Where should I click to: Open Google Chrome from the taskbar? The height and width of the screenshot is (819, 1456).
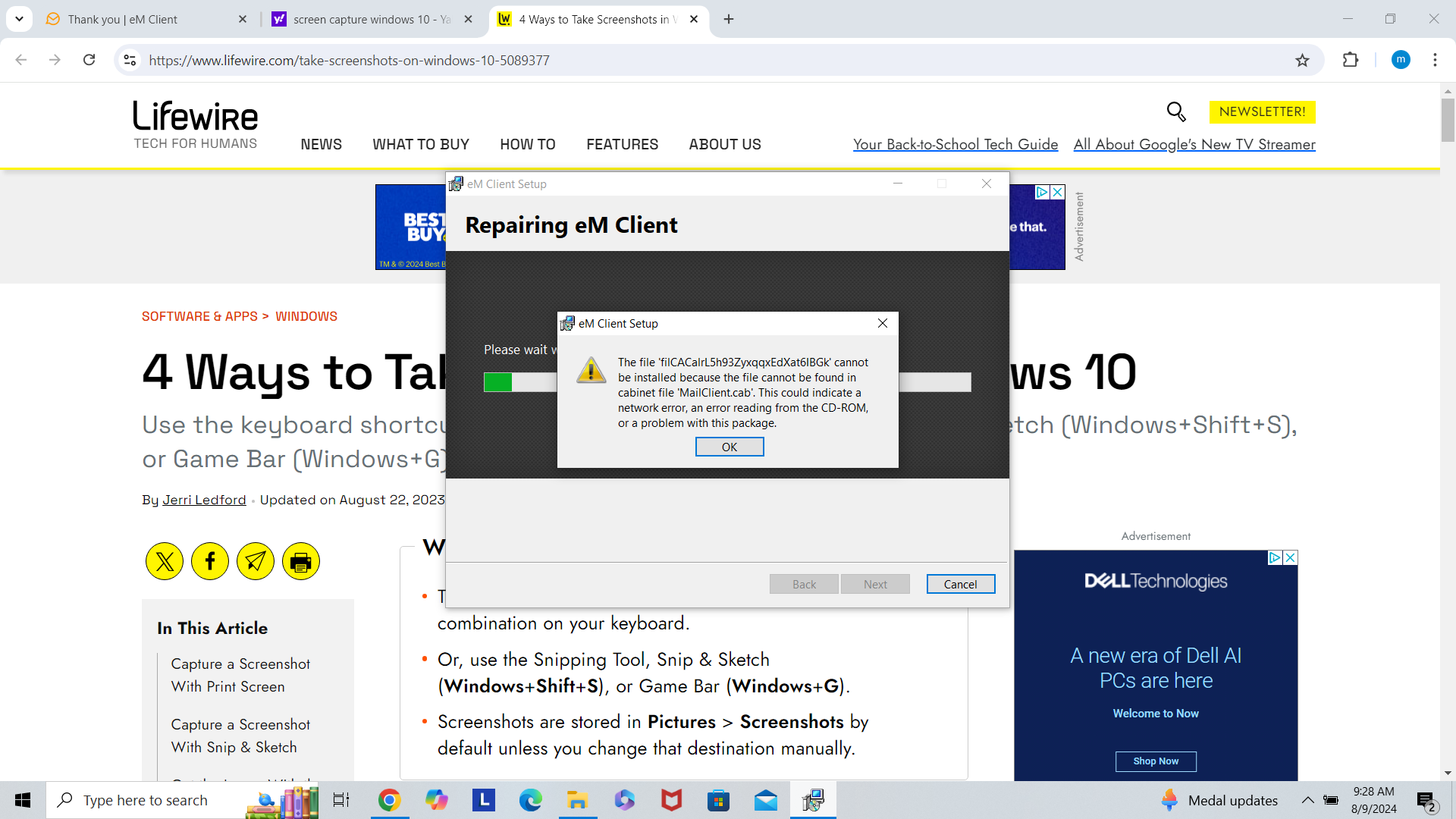coord(389,800)
